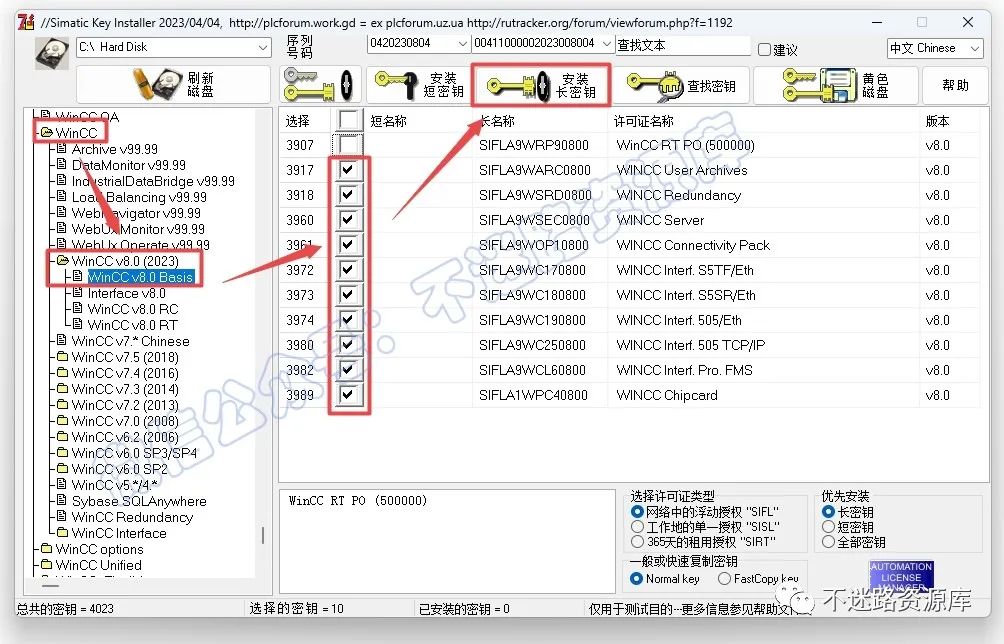Select Interface v8.0 tree item

pyautogui.click(x=126, y=293)
